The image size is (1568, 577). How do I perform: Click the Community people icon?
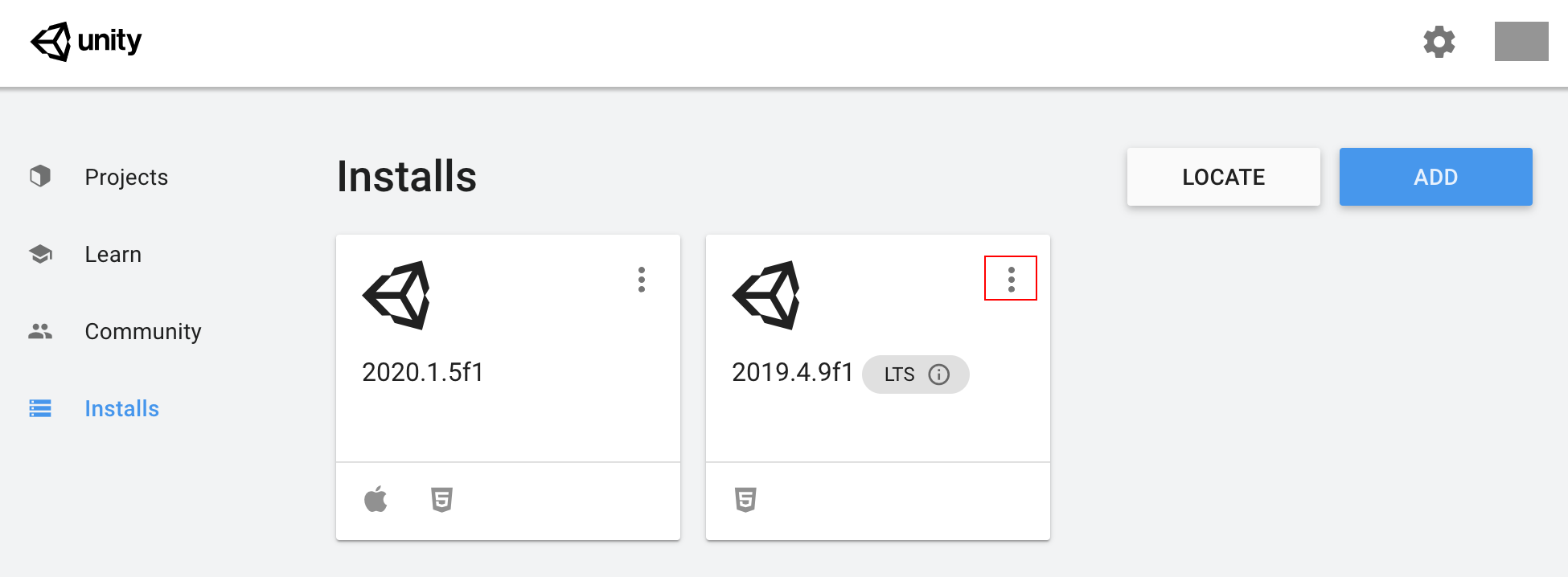(40, 331)
